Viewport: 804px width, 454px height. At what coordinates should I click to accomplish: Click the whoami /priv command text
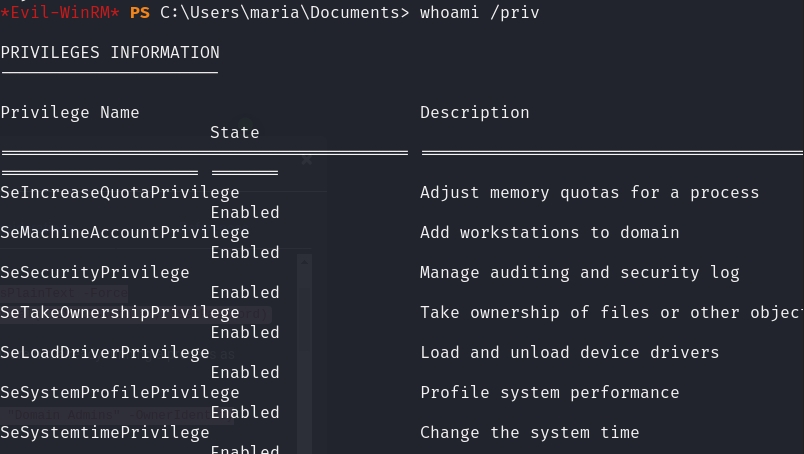coord(479,13)
